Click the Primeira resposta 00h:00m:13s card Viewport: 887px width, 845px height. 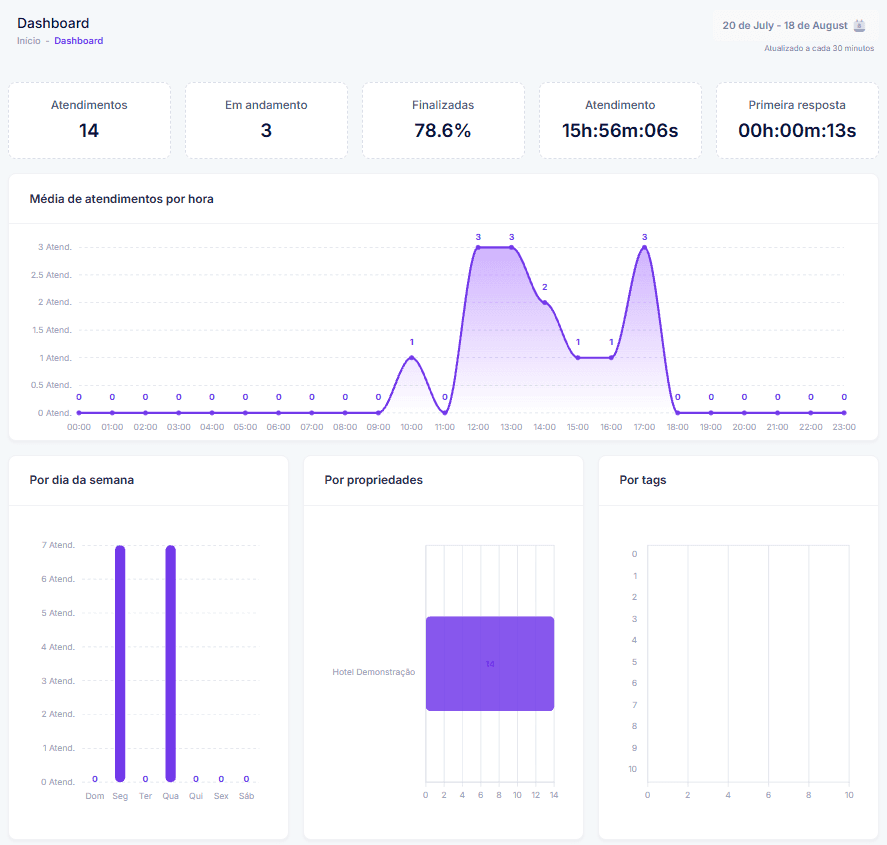click(x=798, y=120)
